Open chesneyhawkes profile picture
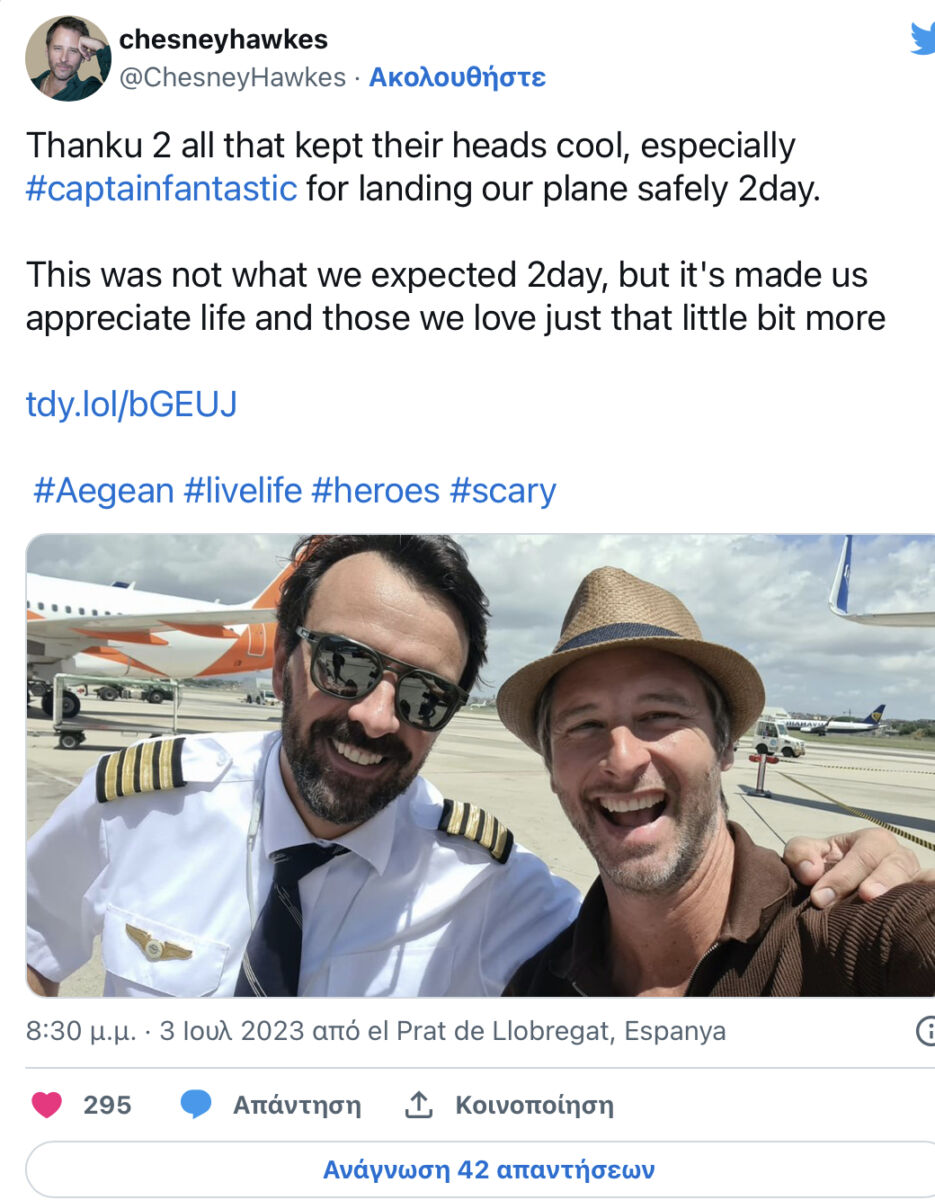 (68, 58)
